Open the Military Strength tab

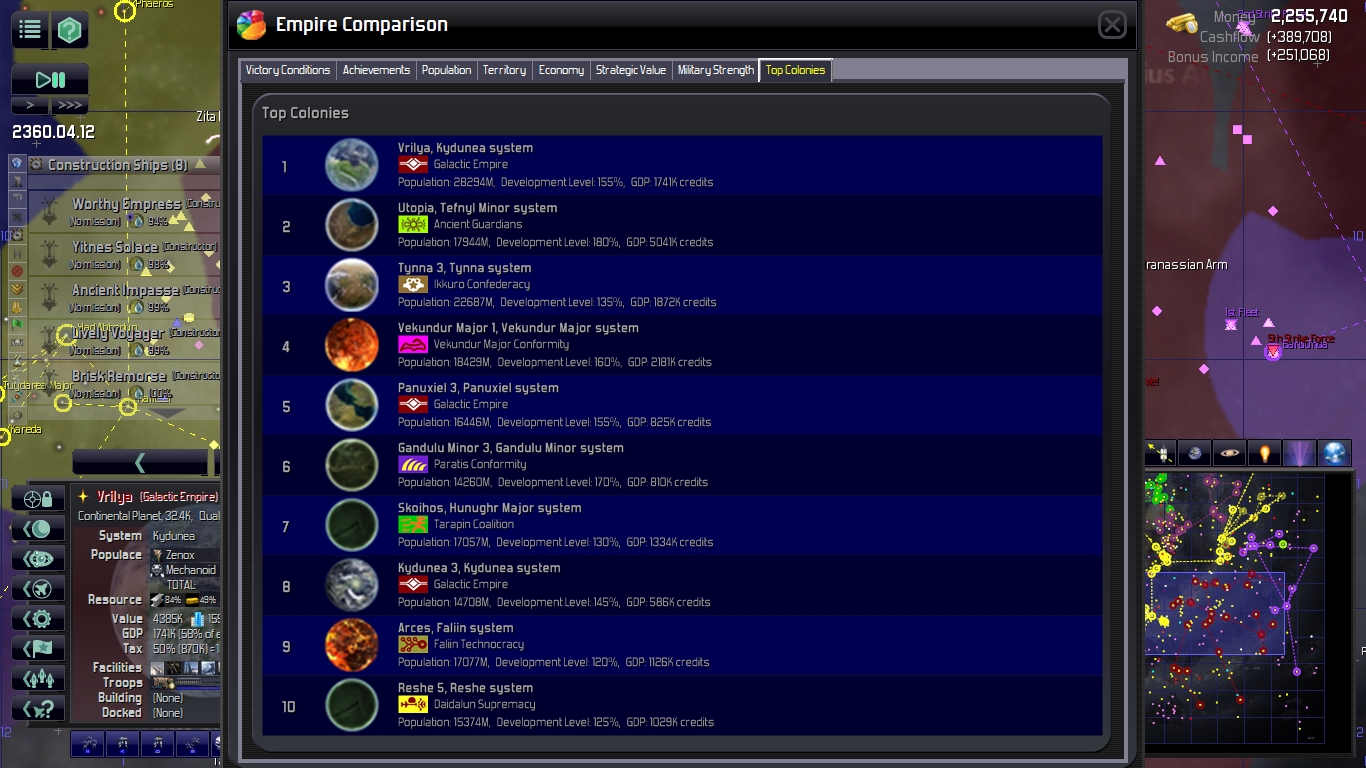point(716,70)
